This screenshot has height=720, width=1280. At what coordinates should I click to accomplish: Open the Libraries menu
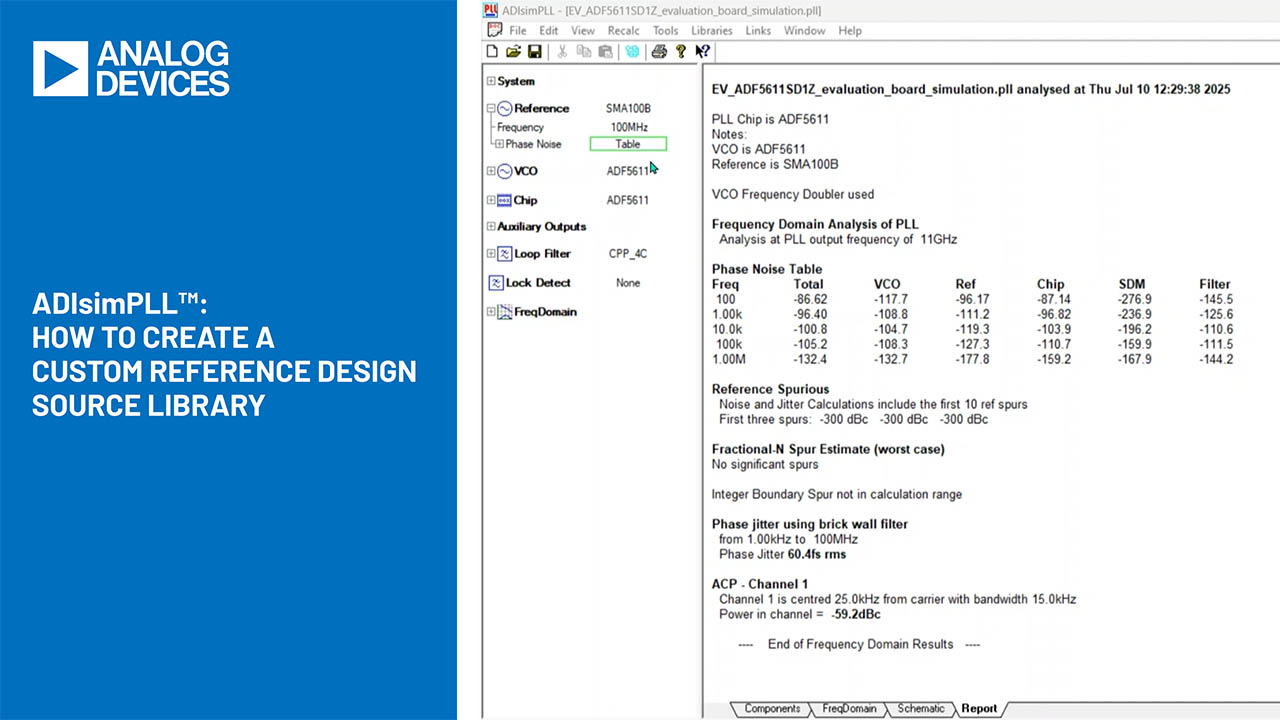tap(711, 31)
